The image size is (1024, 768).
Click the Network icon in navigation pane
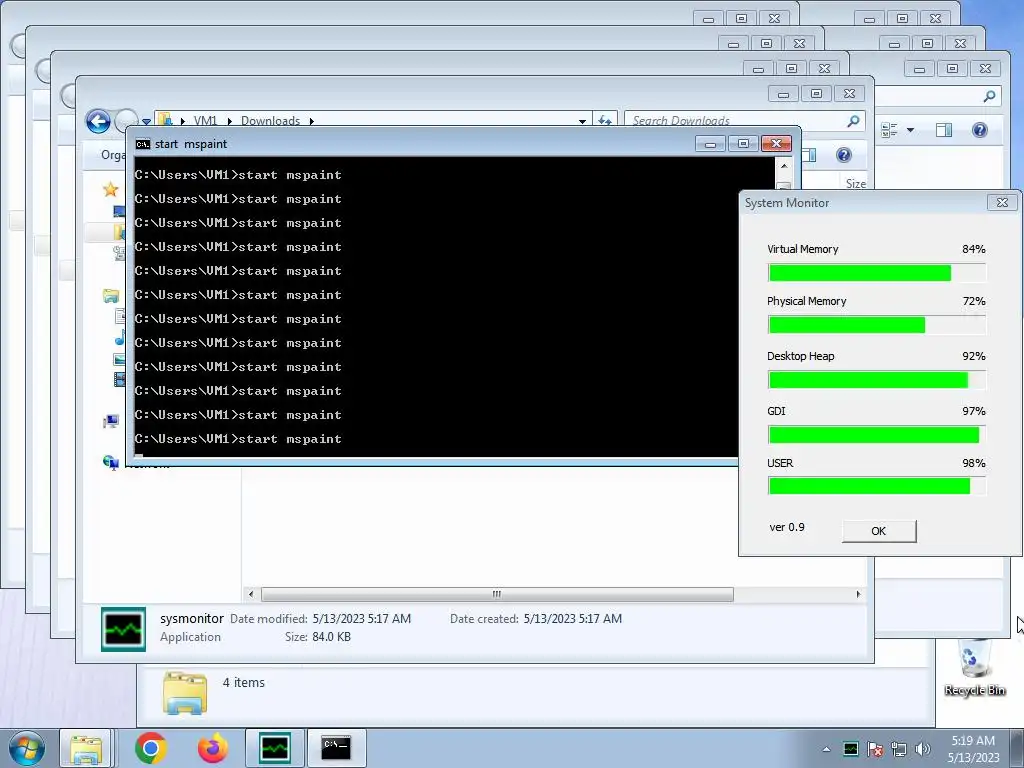click(x=110, y=462)
